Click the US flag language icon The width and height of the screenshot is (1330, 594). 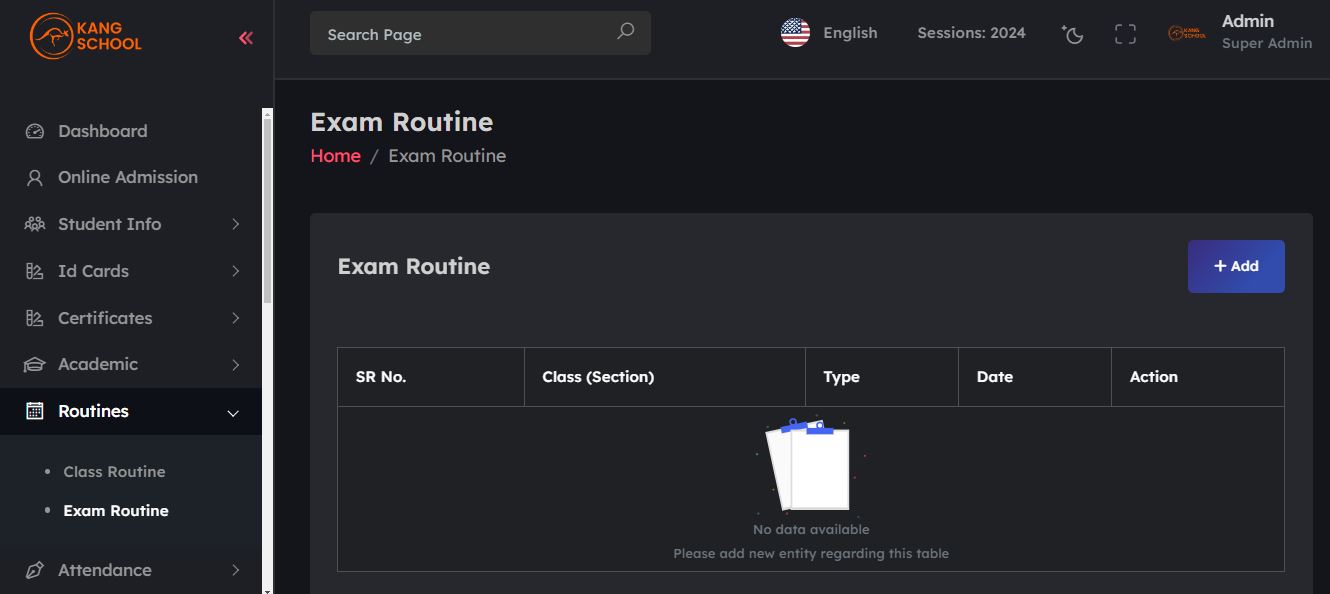click(x=795, y=33)
